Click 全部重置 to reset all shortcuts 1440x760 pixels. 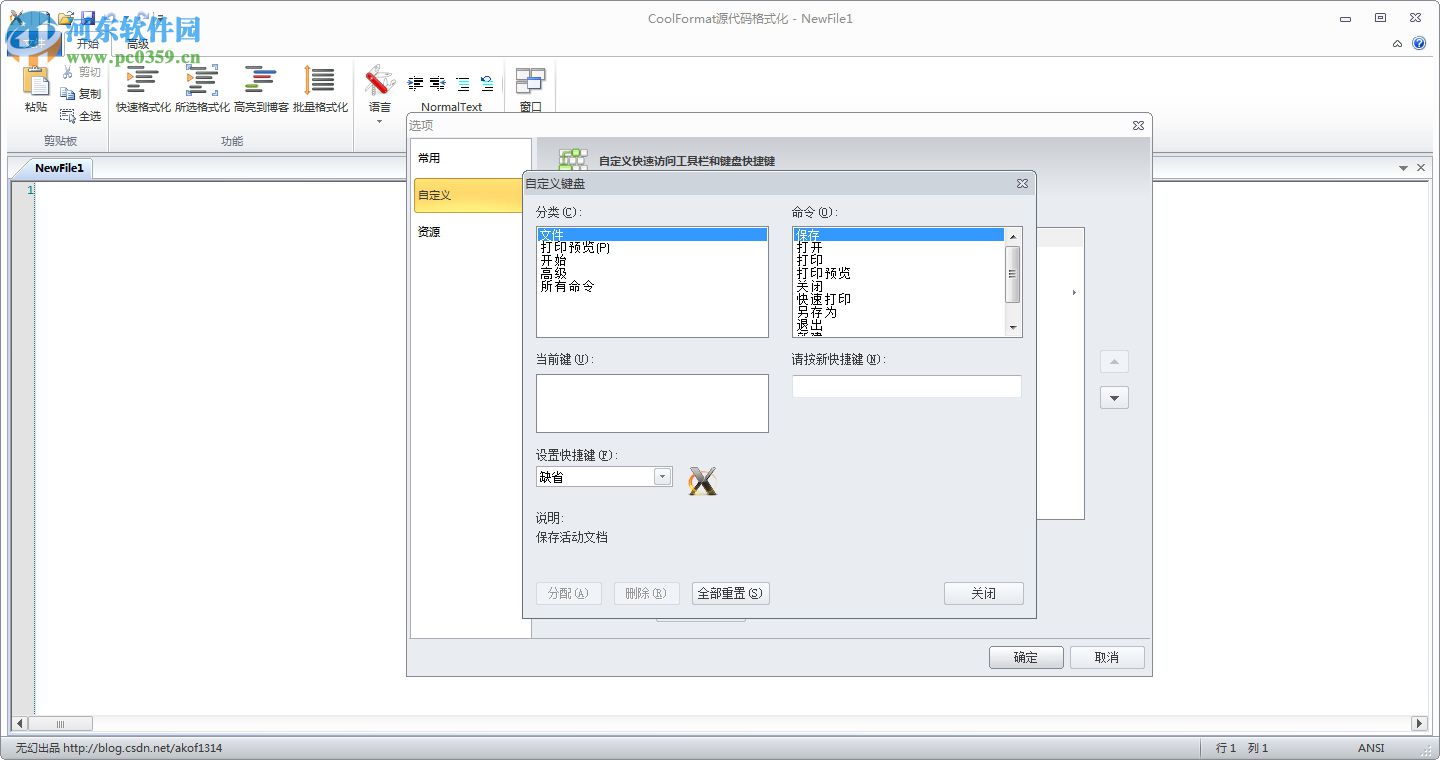tap(729, 592)
